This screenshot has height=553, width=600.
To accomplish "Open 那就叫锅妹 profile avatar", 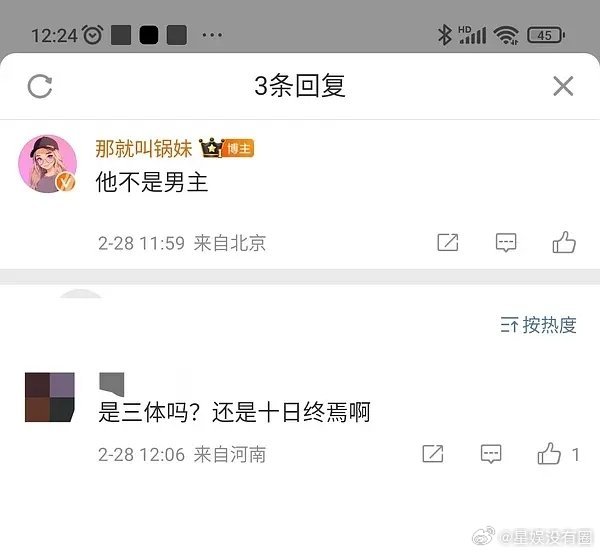I will (47, 164).
